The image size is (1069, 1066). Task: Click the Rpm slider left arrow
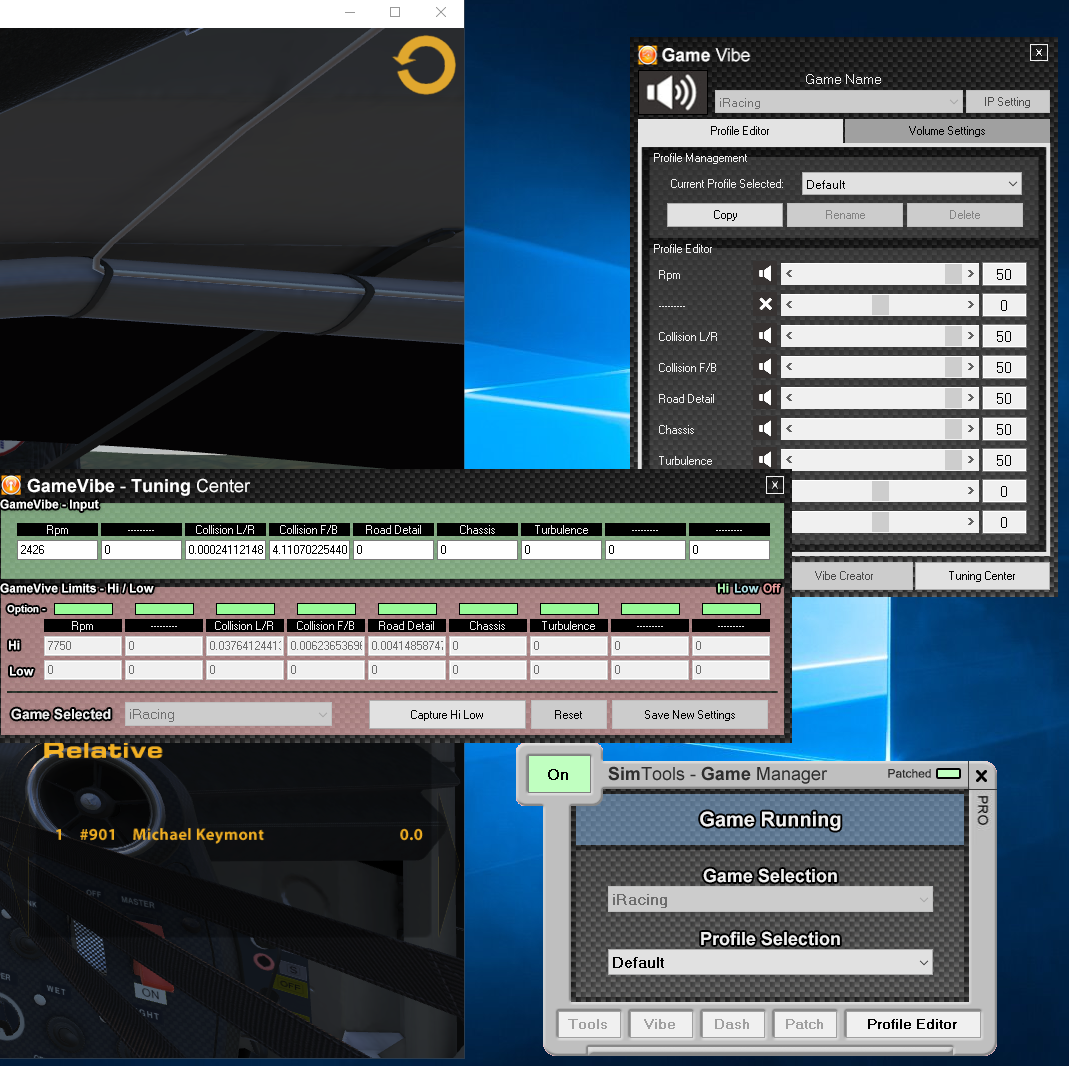[x=789, y=274]
